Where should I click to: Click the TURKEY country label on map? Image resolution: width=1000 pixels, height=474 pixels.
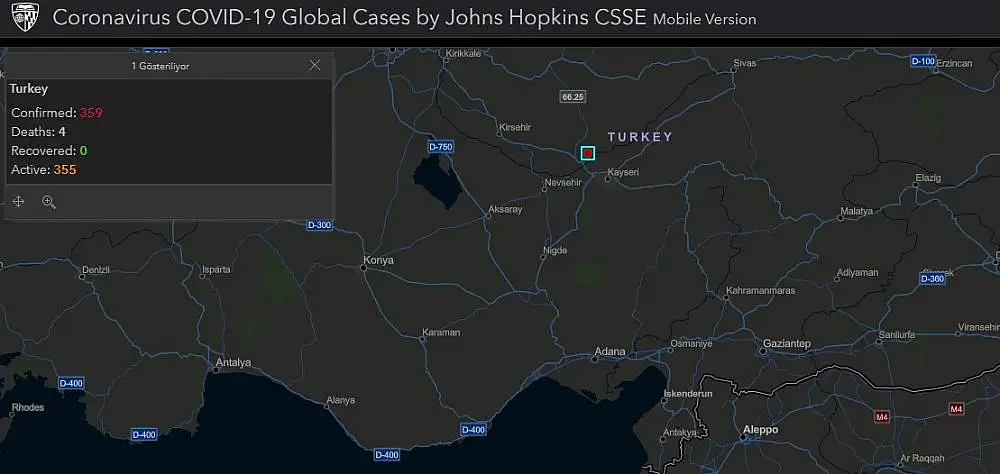[x=640, y=137]
